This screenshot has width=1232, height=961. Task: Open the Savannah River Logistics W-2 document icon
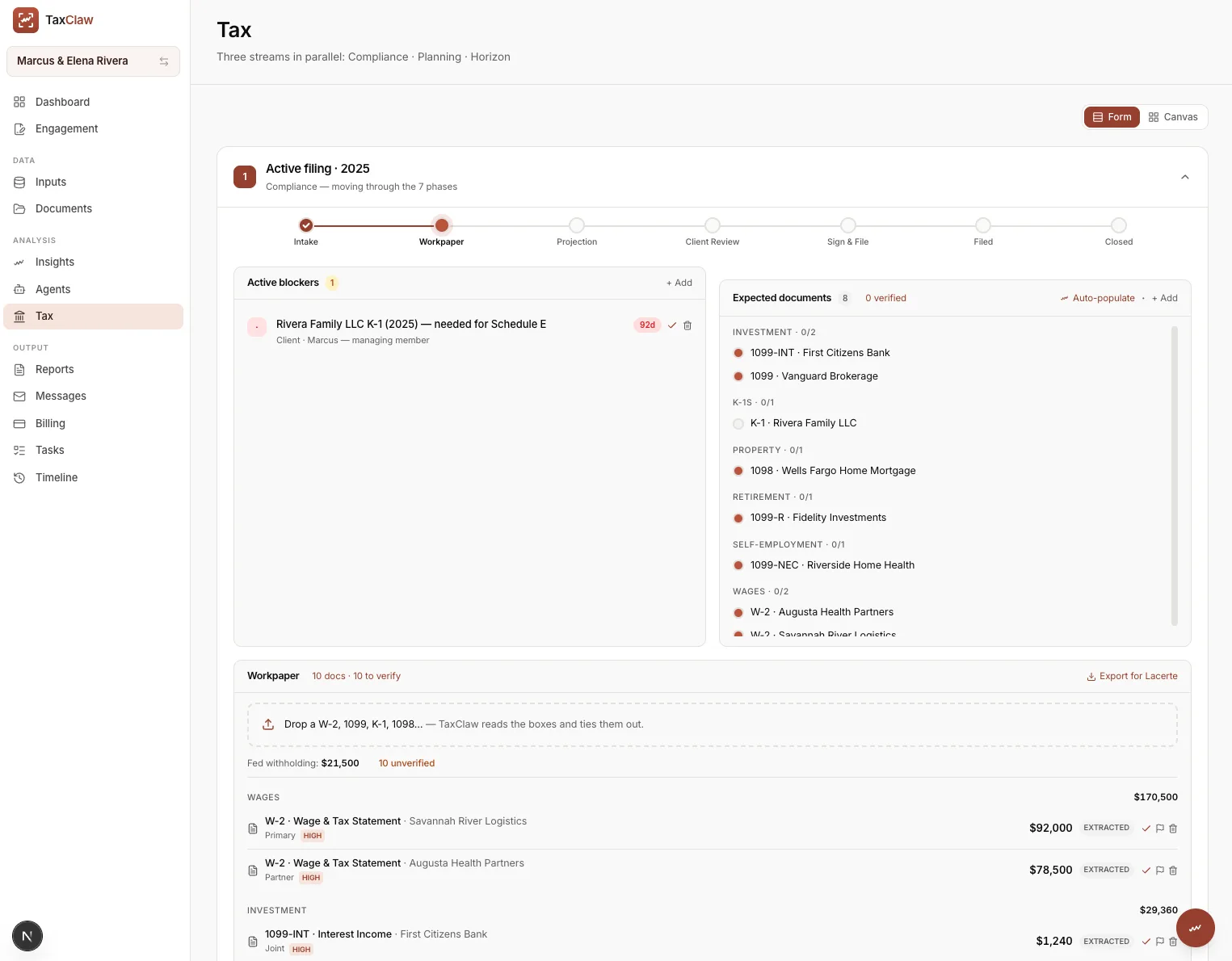tap(253, 829)
